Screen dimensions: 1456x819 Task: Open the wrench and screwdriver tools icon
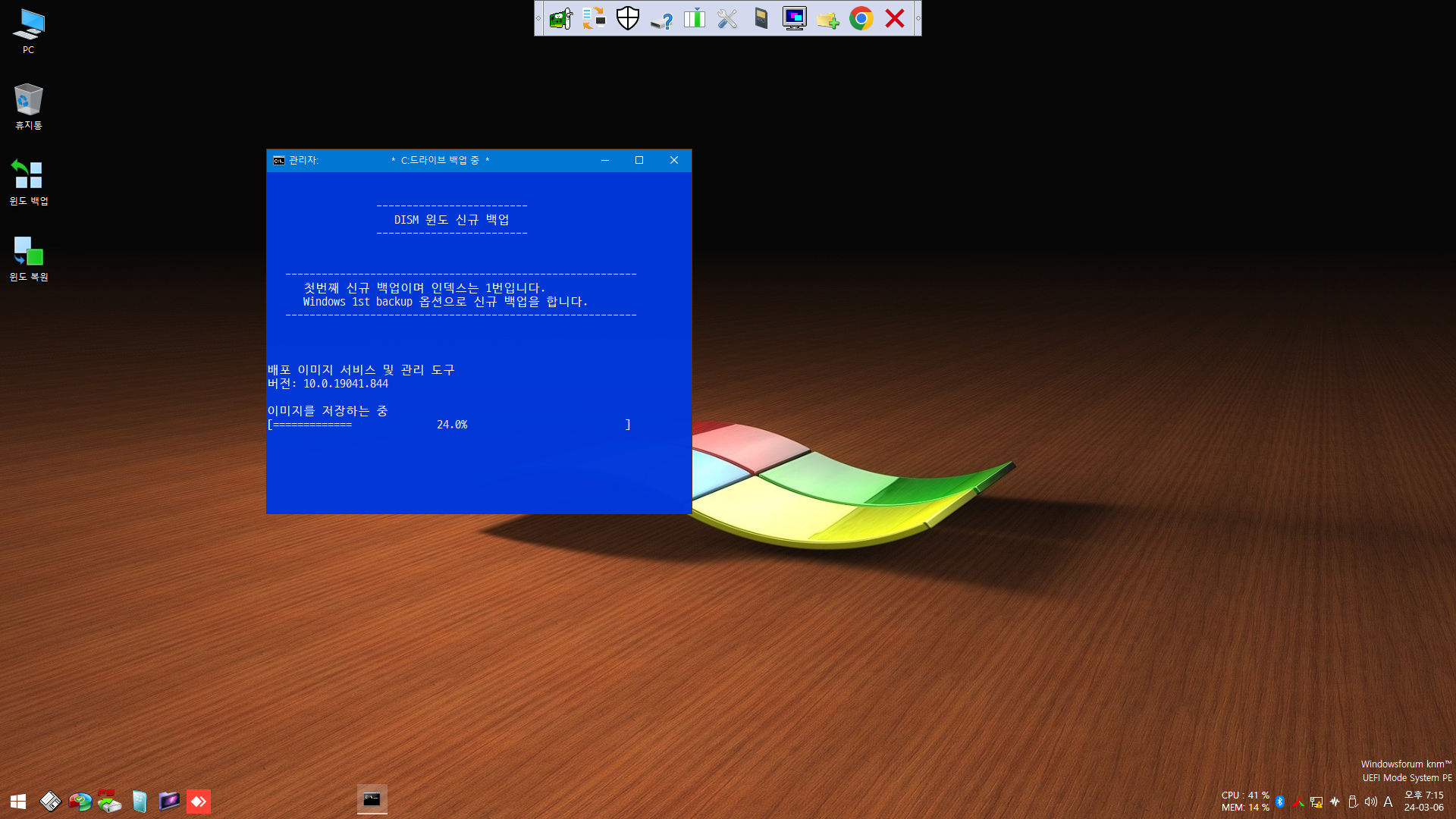point(728,18)
